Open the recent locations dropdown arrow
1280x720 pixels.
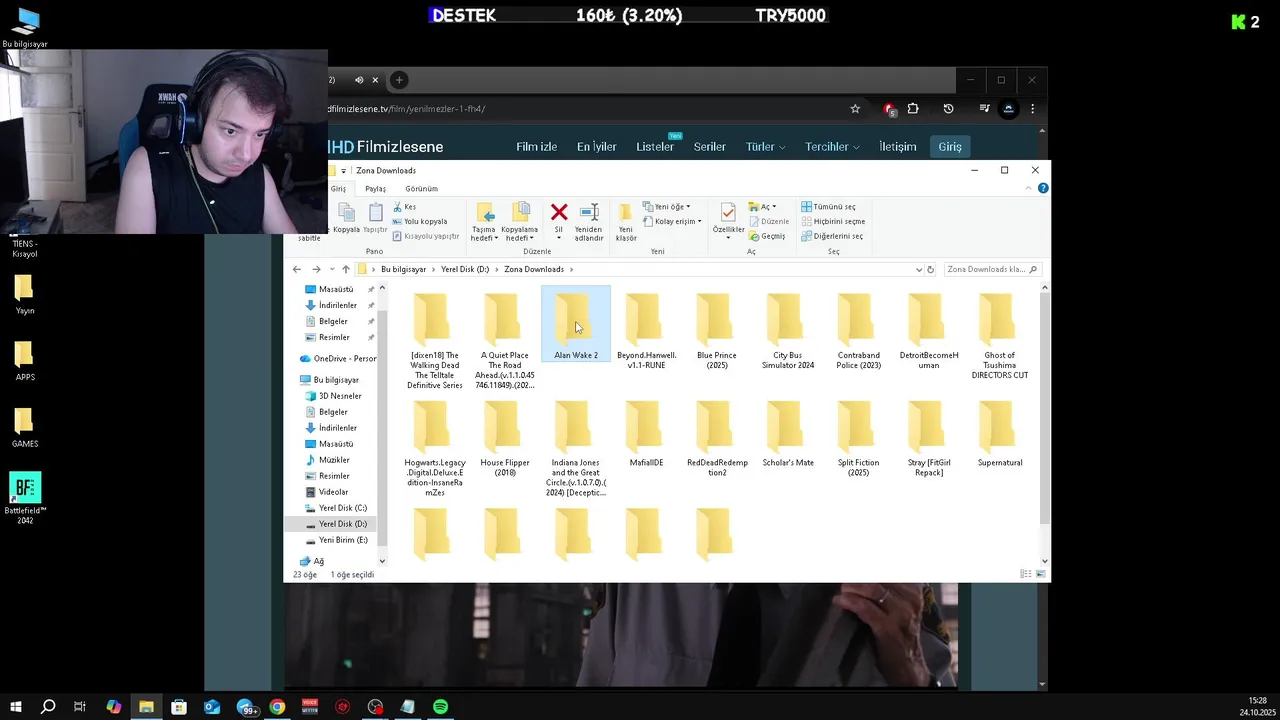coord(331,269)
